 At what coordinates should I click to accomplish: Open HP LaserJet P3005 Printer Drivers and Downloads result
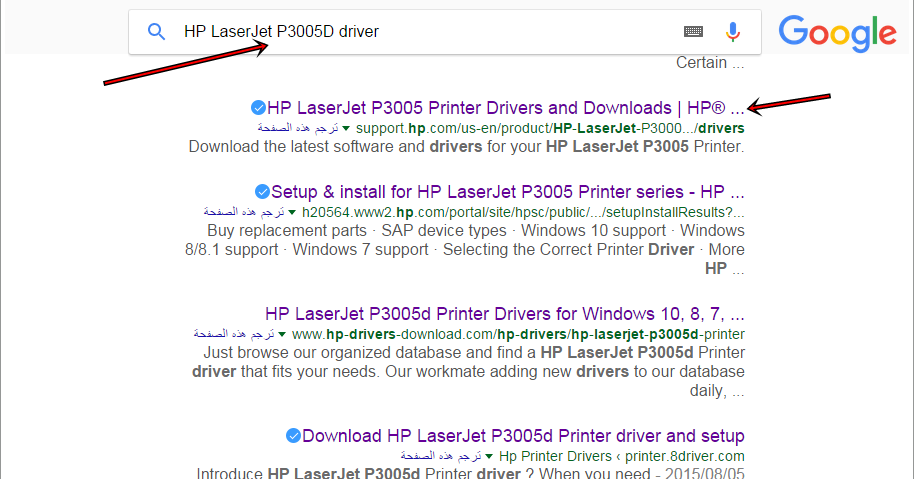[x=505, y=108]
